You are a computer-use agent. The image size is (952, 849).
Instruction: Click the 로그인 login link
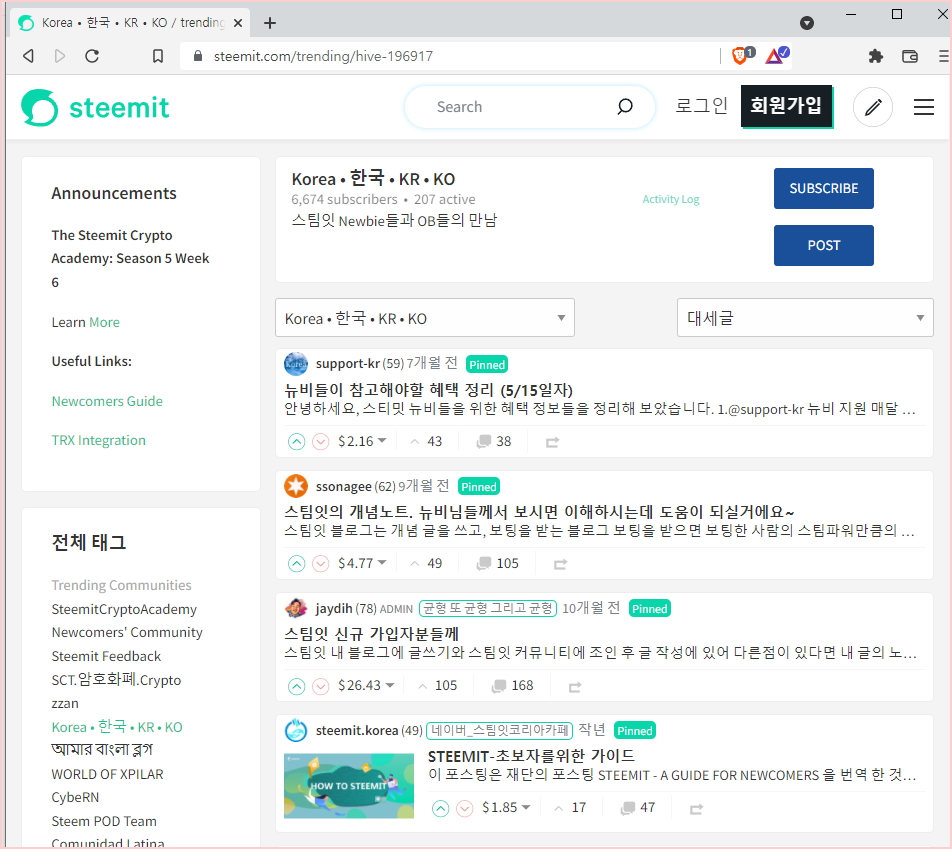pyautogui.click(x=701, y=106)
